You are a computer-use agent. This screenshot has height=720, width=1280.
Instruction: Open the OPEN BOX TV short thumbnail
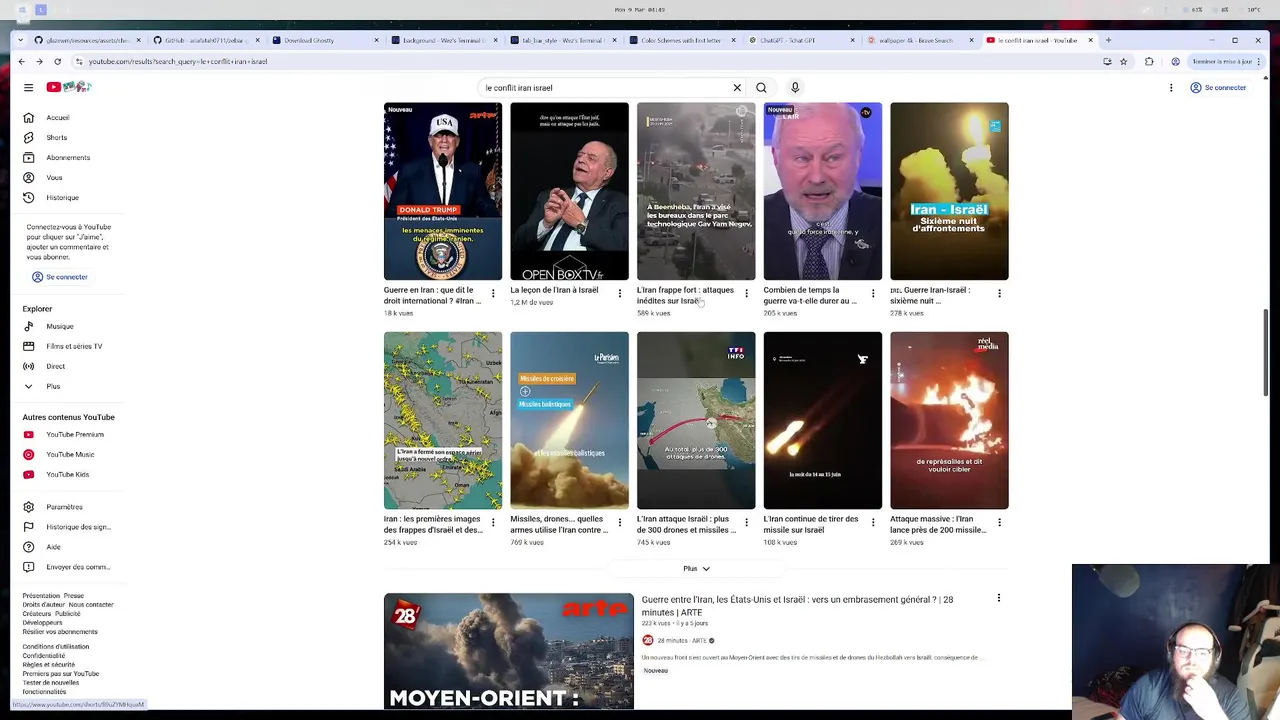pos(569,191)
